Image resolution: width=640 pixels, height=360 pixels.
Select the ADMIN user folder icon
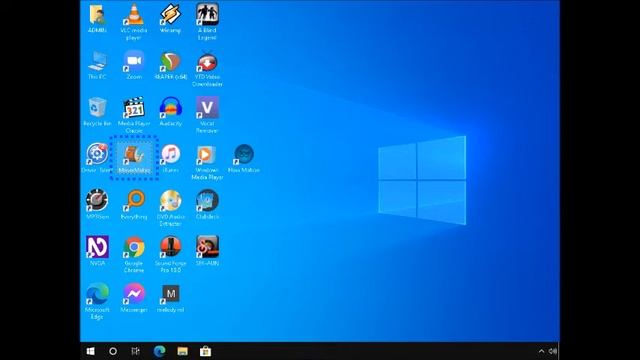[x=97, y=15]
